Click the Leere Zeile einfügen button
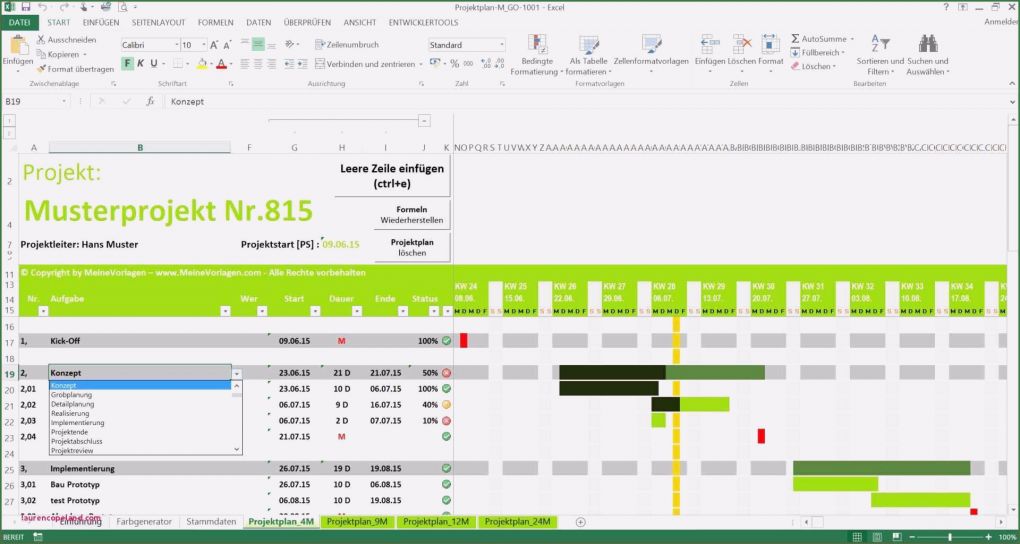Screen dimensions: 1020x544 392,177
